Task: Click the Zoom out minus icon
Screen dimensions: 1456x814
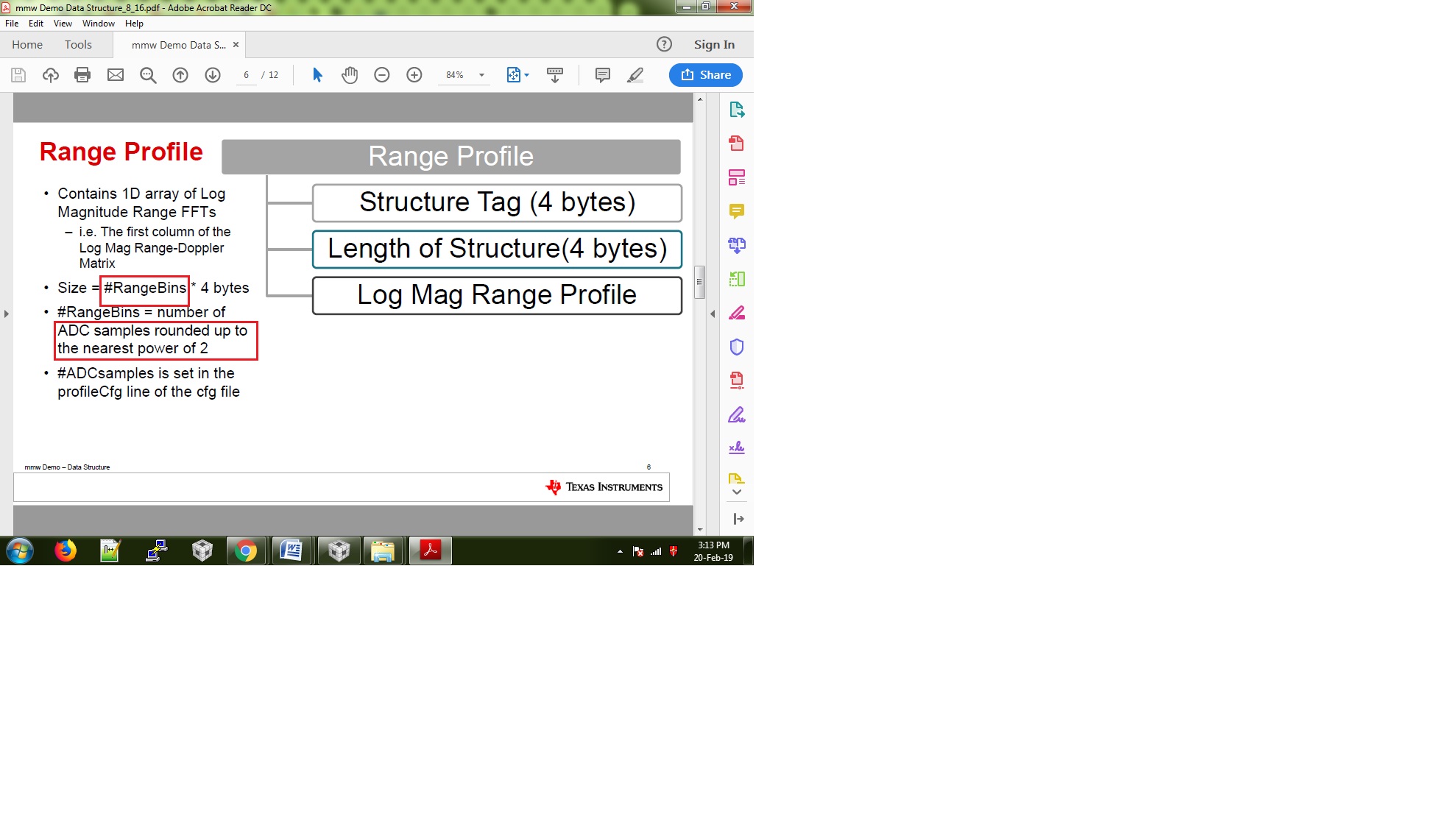Action: click(382, 75)
